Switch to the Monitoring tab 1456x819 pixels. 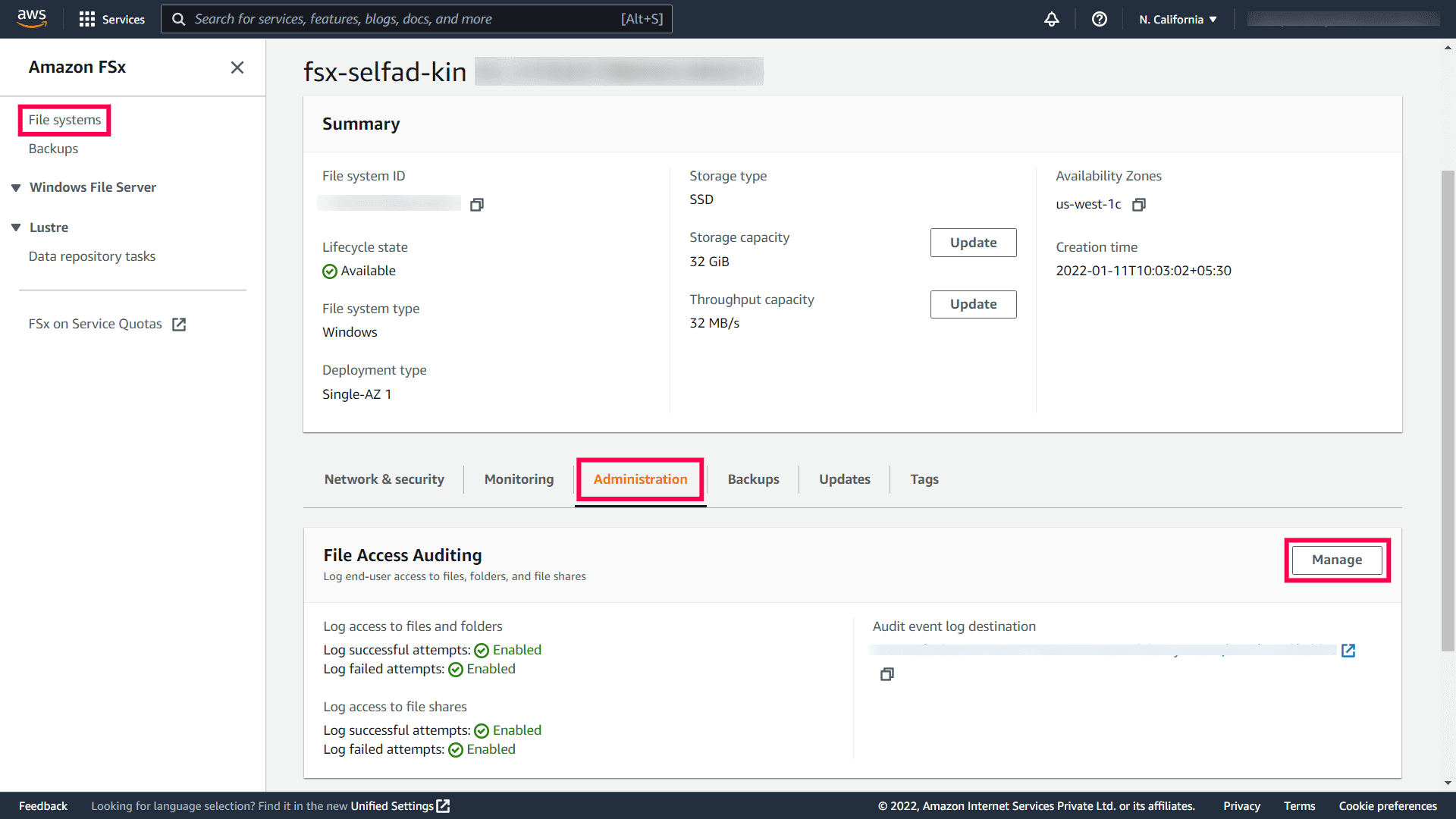(519, 479)
